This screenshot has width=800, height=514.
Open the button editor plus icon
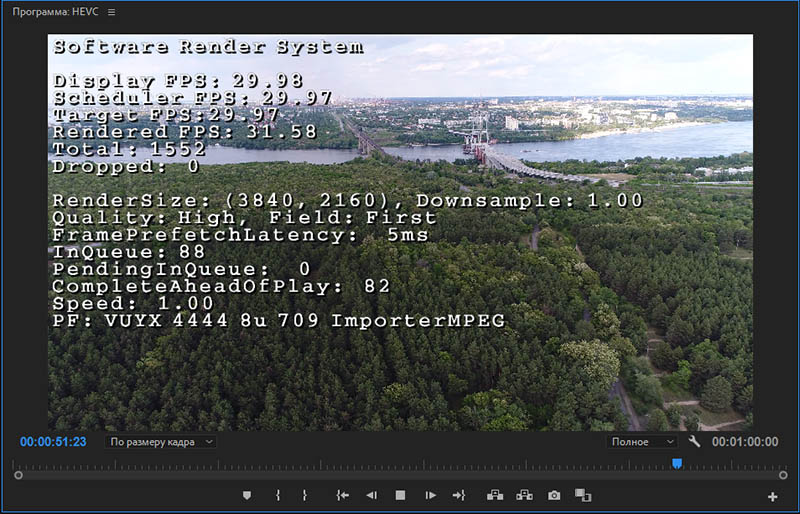[772, 496]
